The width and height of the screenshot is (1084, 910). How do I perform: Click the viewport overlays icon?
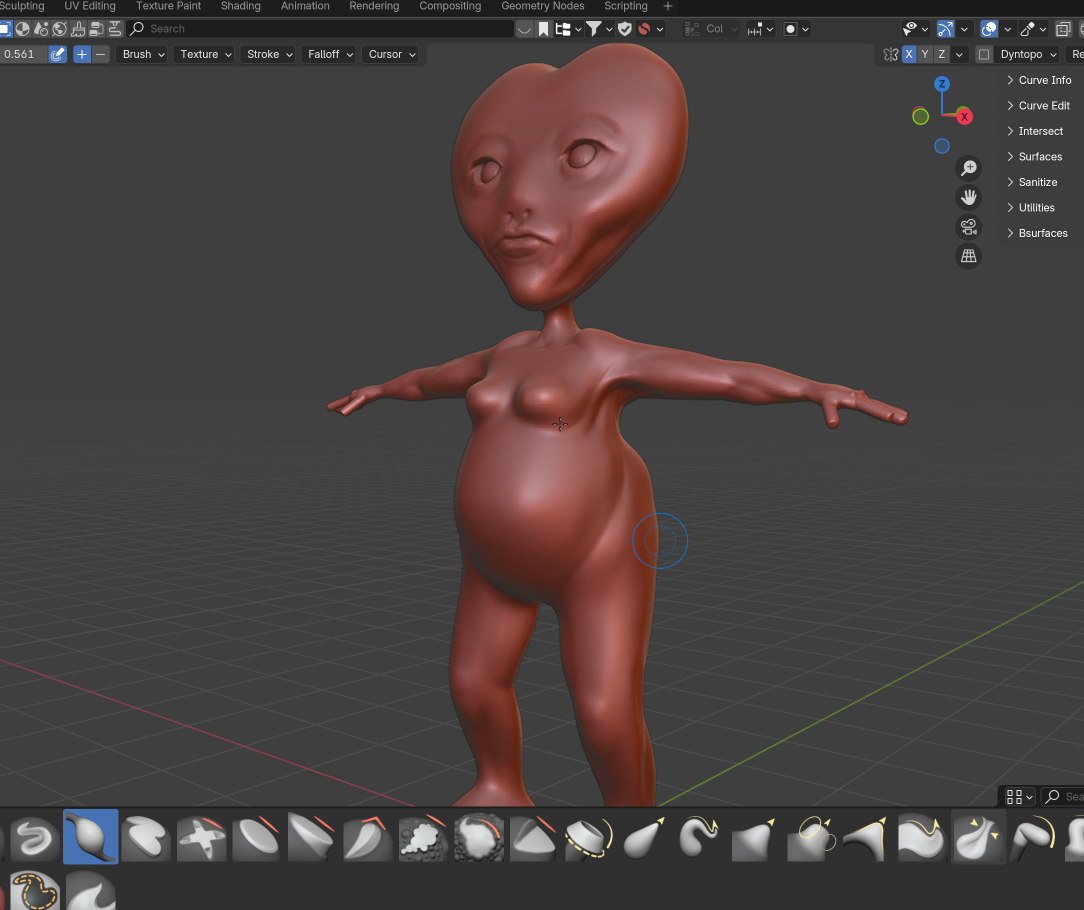click(989, 29)
